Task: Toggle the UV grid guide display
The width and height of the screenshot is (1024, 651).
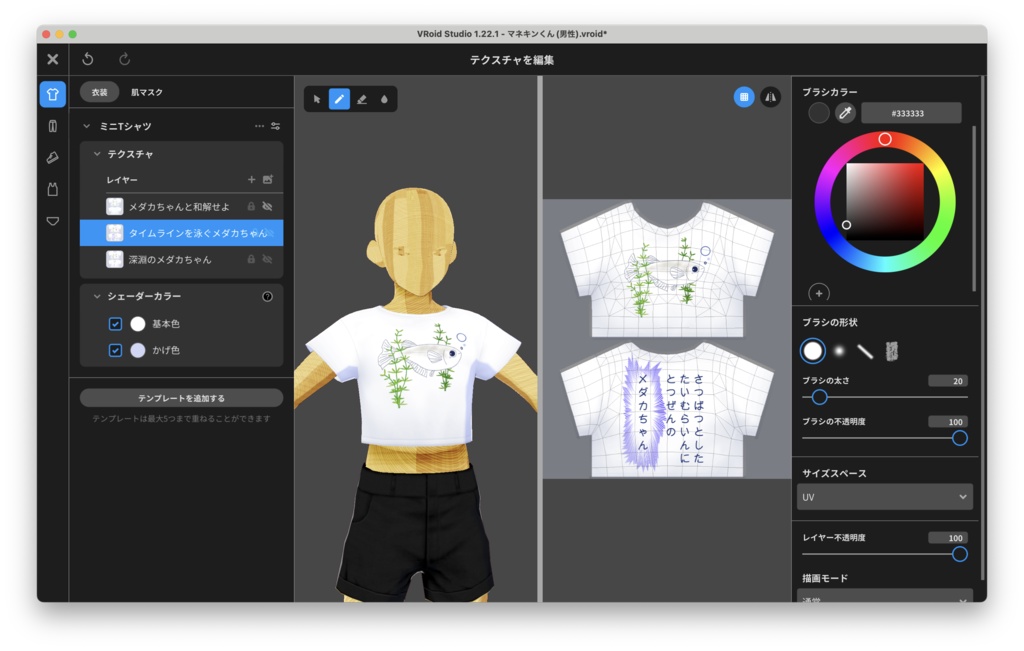Action: pos(744,97)
